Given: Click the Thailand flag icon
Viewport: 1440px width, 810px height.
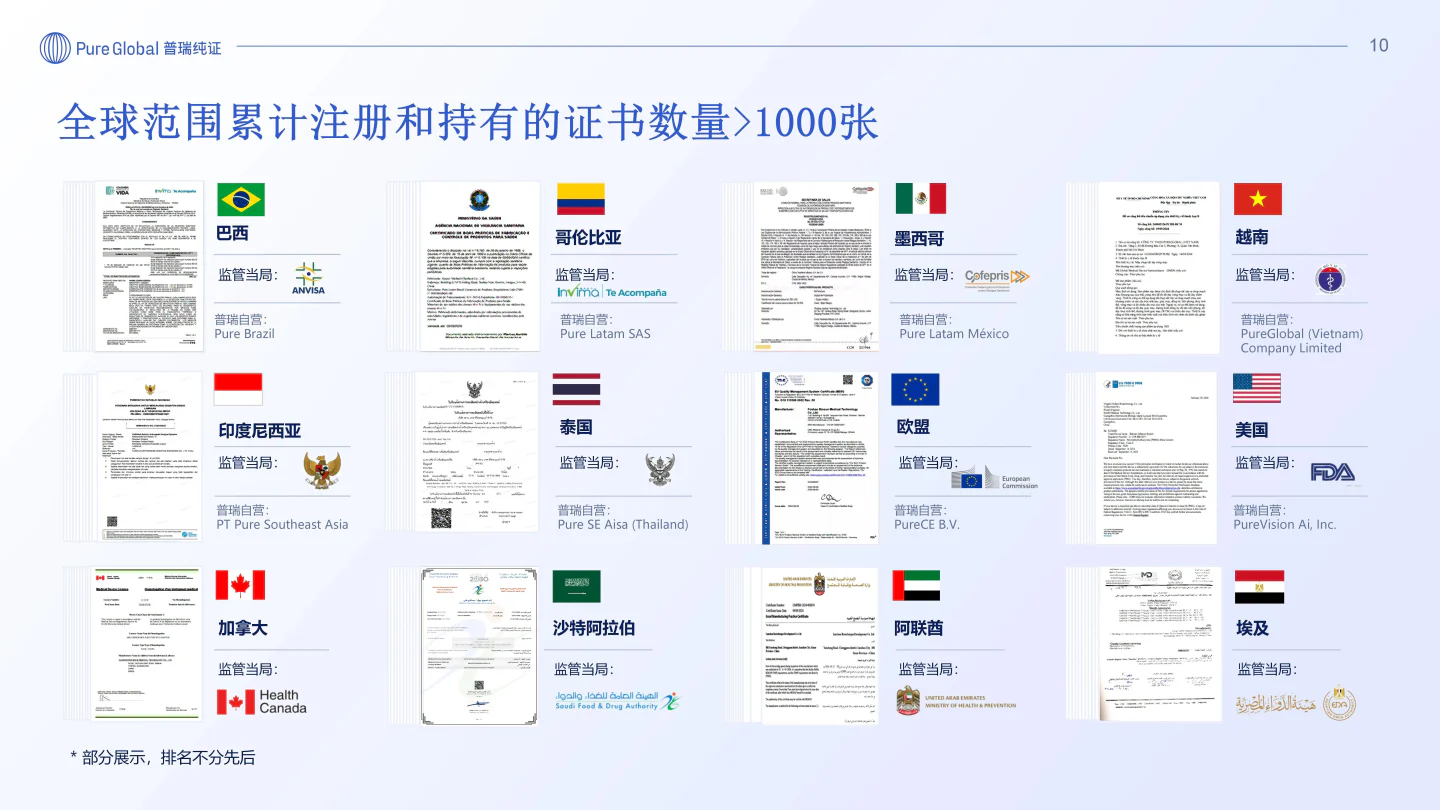Looking at the screenshot, I should 577,389.
